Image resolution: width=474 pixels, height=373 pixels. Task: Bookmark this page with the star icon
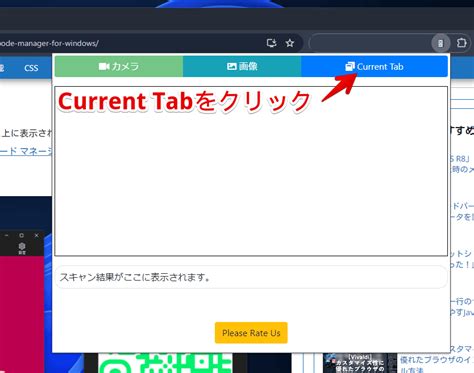(290, 43)
